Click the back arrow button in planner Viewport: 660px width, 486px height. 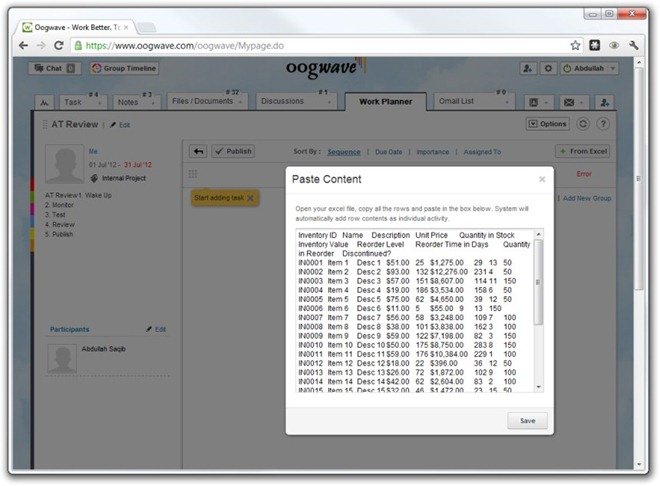tap(198, 151)
